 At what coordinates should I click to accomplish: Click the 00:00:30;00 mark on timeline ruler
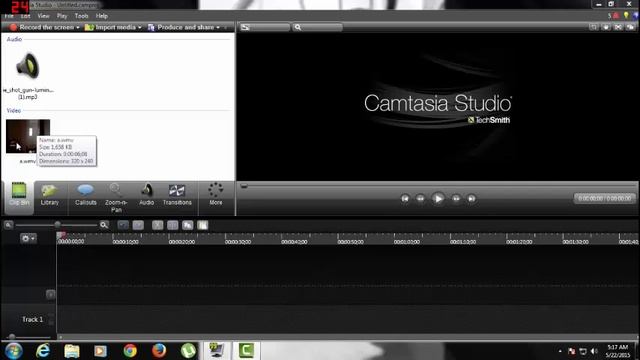[x=238, y=242]
